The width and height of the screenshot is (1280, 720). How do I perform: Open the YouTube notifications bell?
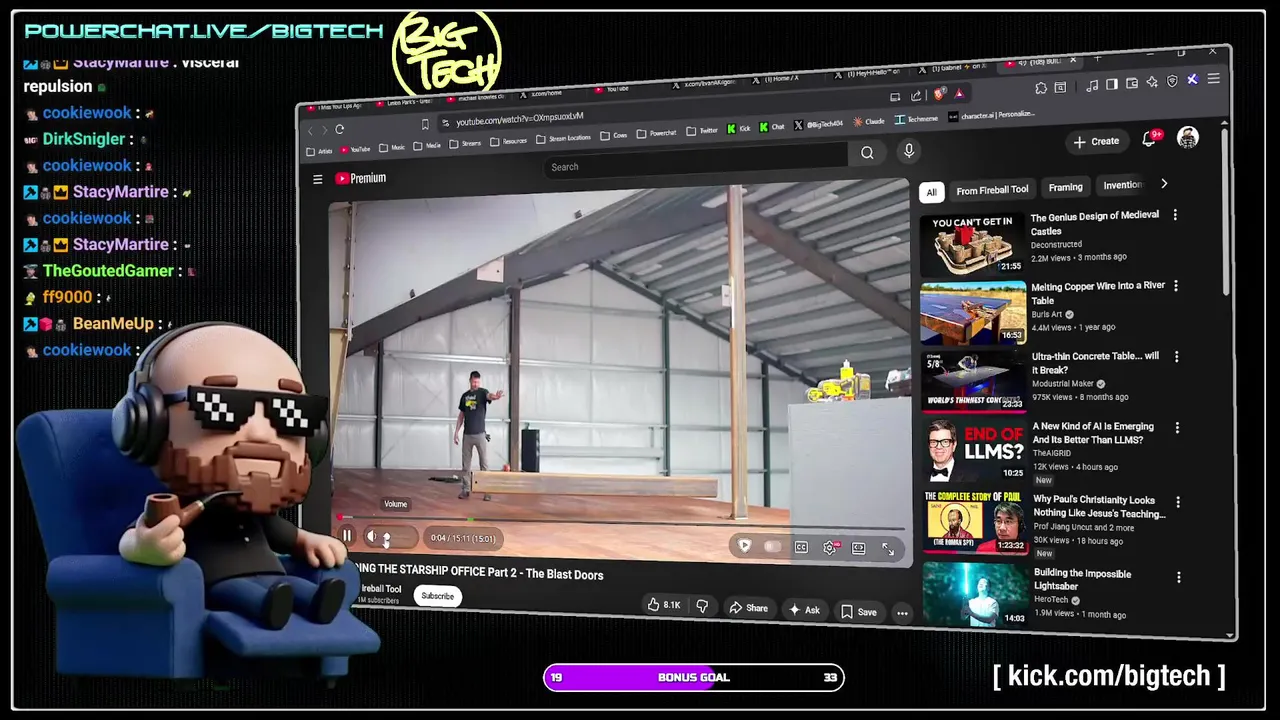[1149, 139]
